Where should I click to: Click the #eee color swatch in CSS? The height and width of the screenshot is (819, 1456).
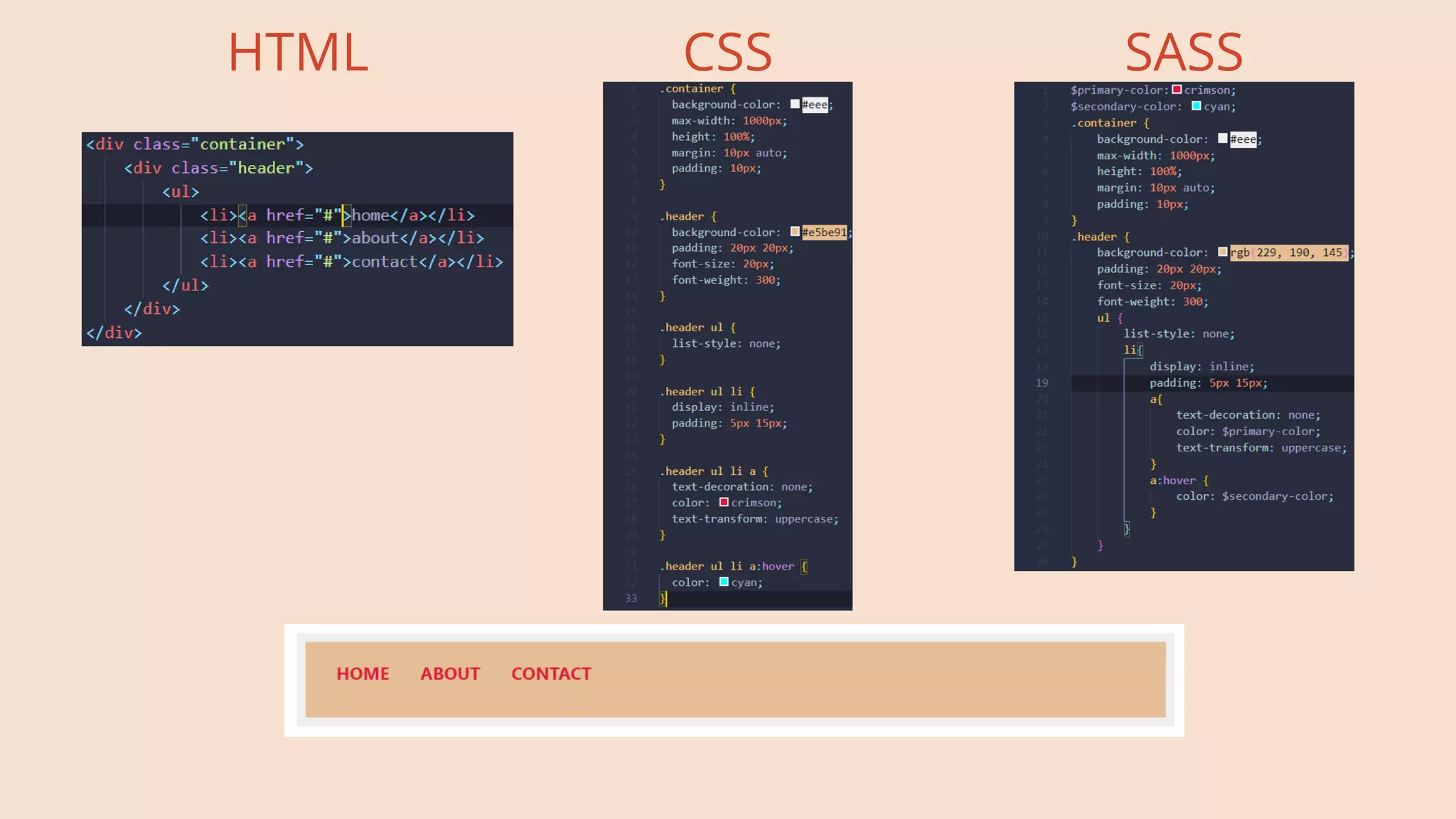[x=795, y=105]
